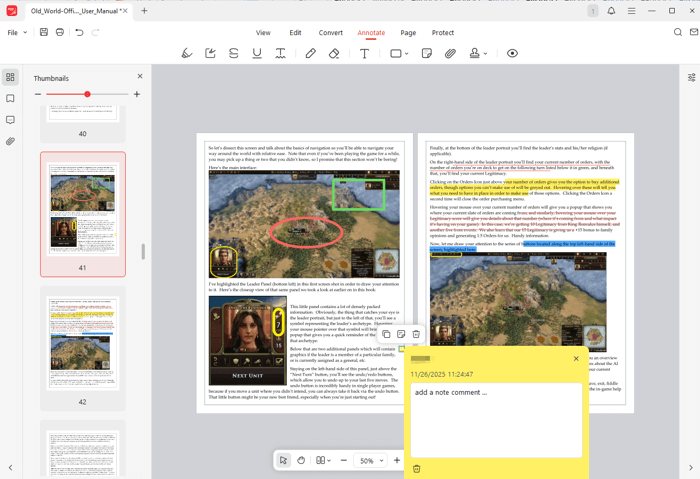Image resolution: width=700 pixels, height=479 pixels.
Task: Click the note comment text field
Action: pyautogui.click(x=496, y=420)
